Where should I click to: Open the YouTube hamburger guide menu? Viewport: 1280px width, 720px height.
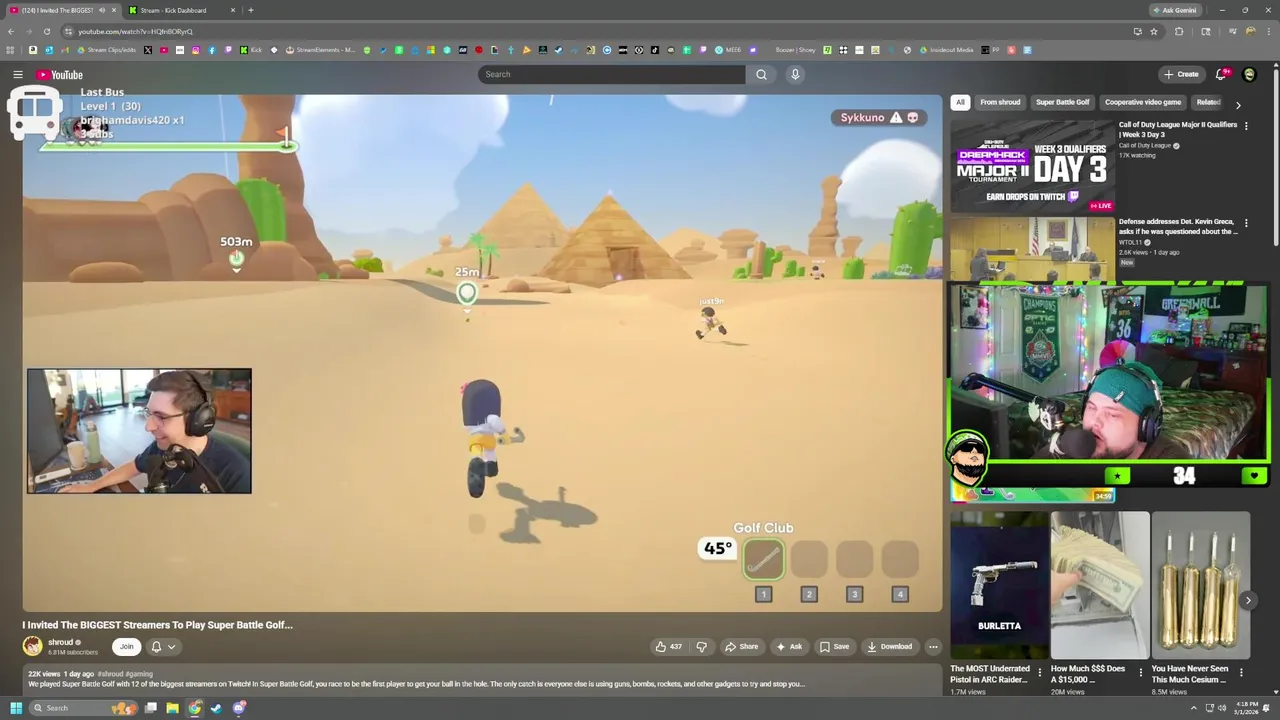tap(18, 75)
